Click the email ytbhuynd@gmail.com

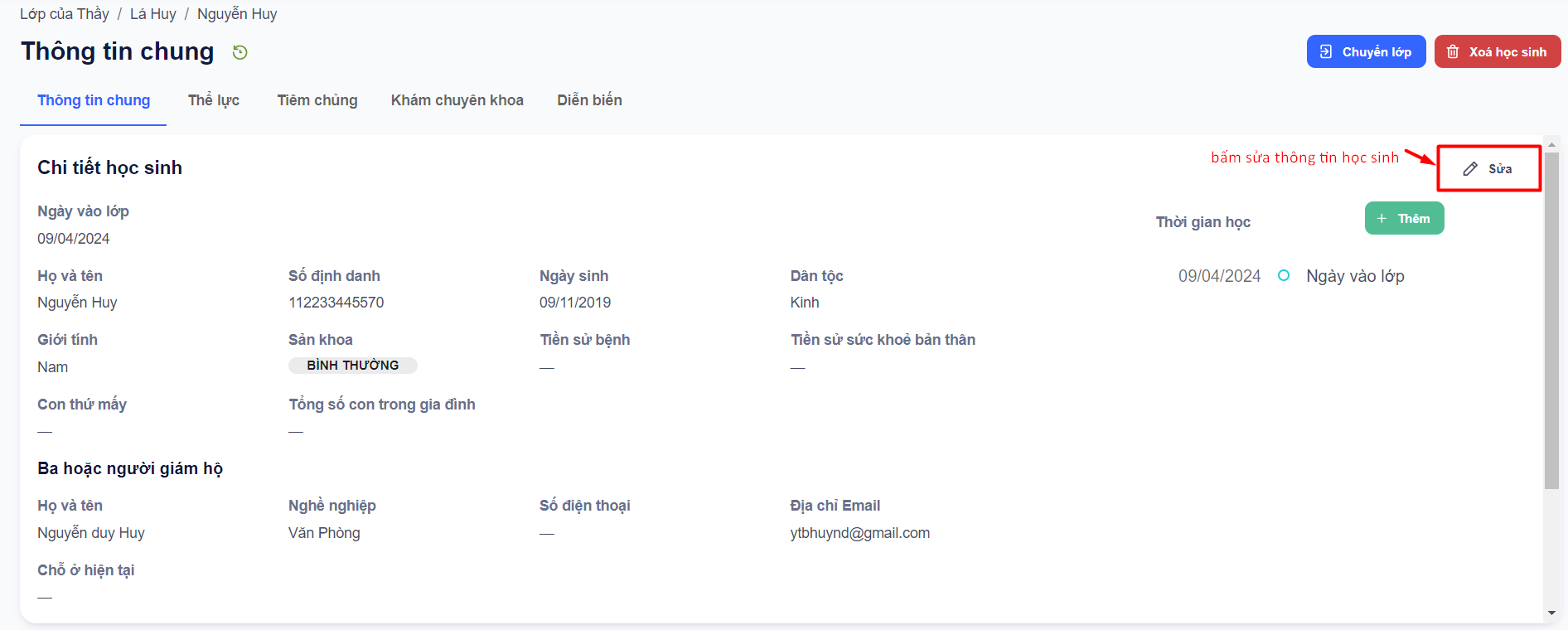(x=860, y=533)
